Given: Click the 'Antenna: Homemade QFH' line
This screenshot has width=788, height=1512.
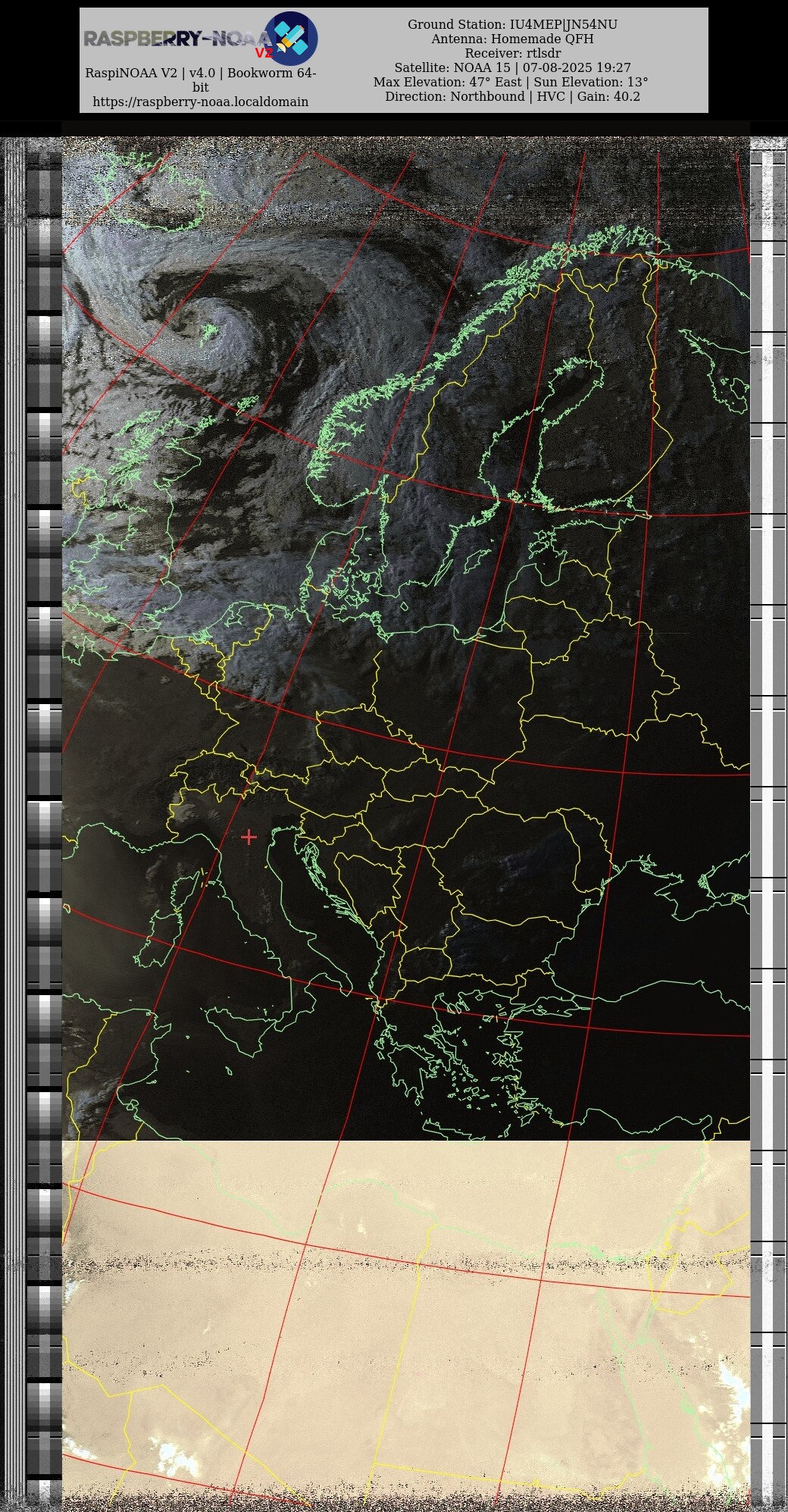Looking at the screenshot, I should coord(513,39).
